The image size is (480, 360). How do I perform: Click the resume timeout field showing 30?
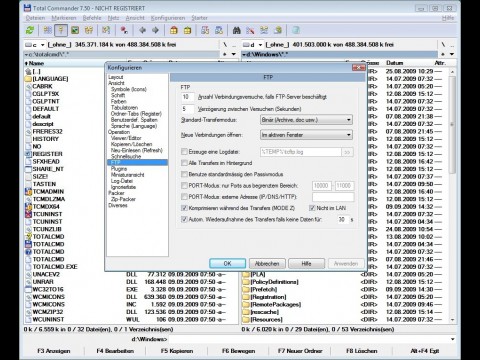(343, 220)
